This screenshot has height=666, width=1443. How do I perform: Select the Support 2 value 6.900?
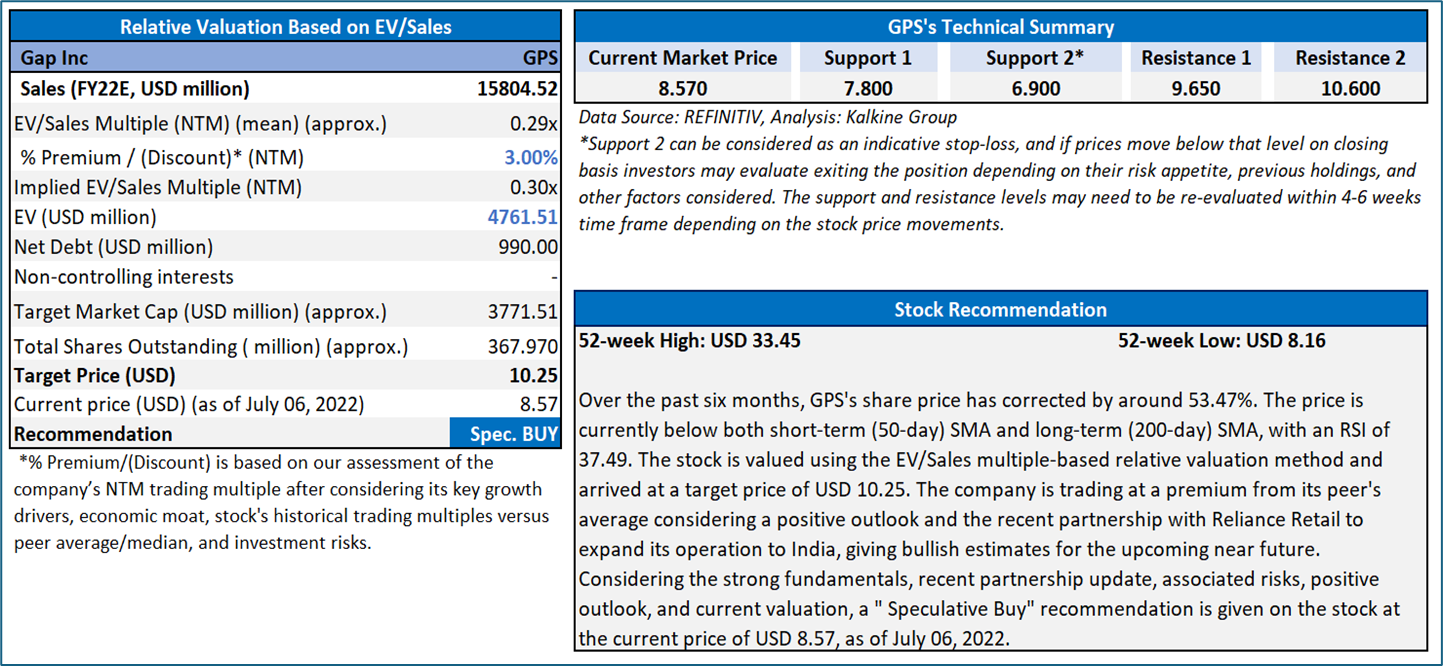[1034, 88]
